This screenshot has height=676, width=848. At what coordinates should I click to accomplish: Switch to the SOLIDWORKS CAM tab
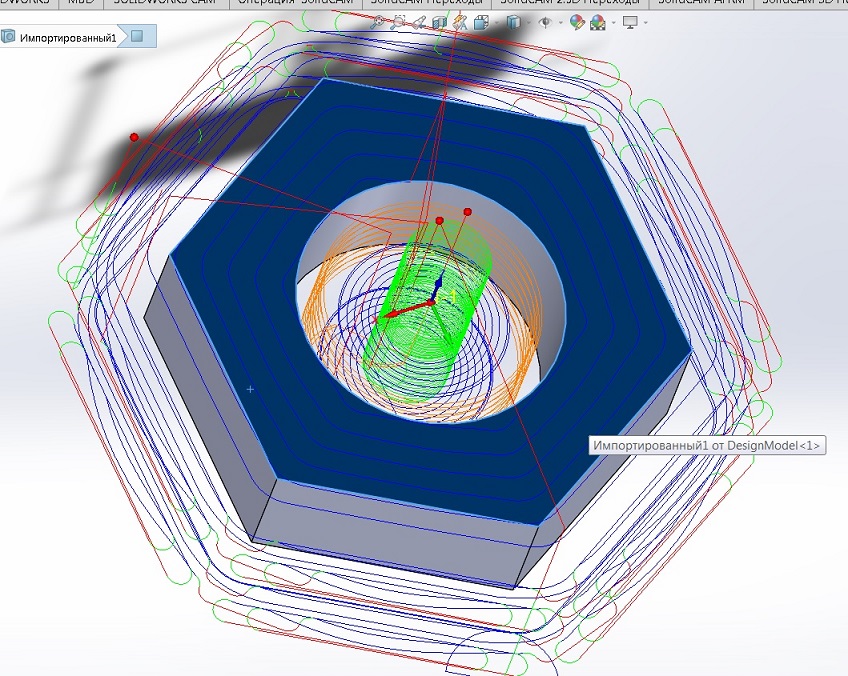coord(164,3)
